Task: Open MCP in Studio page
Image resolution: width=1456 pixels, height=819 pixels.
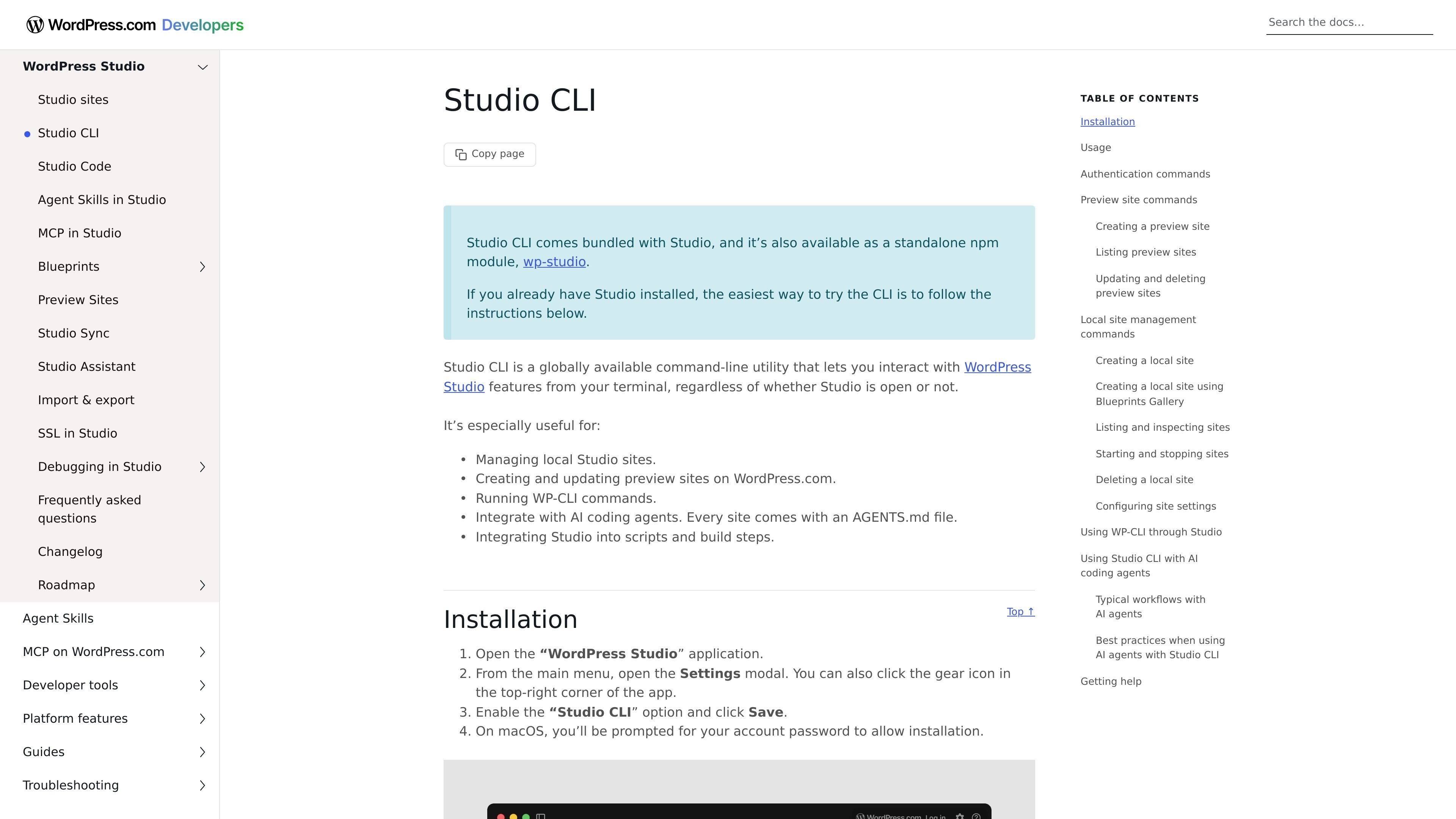Action: 80,234
